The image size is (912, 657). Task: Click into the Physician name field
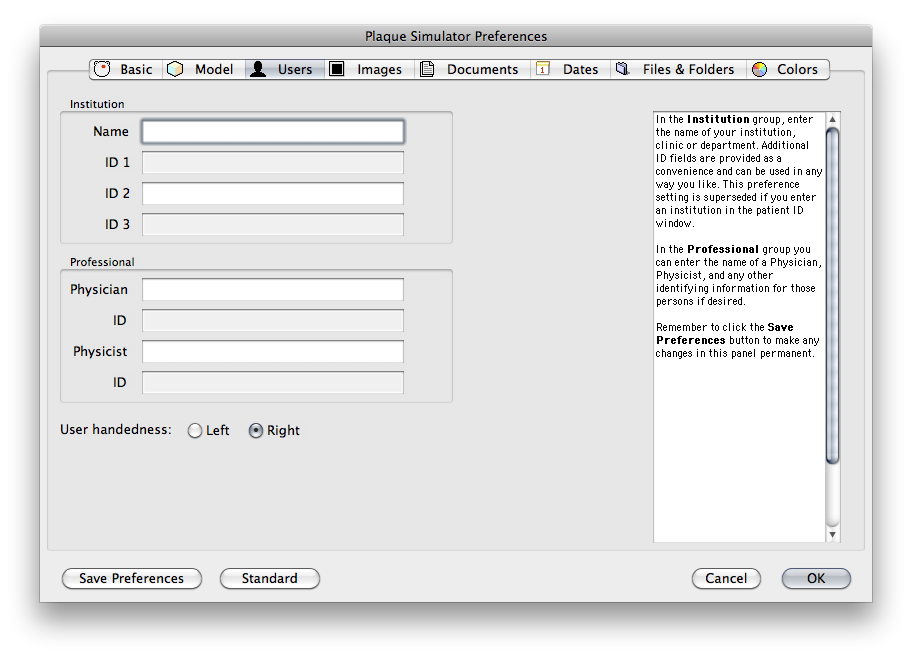[x=273, y=290]
